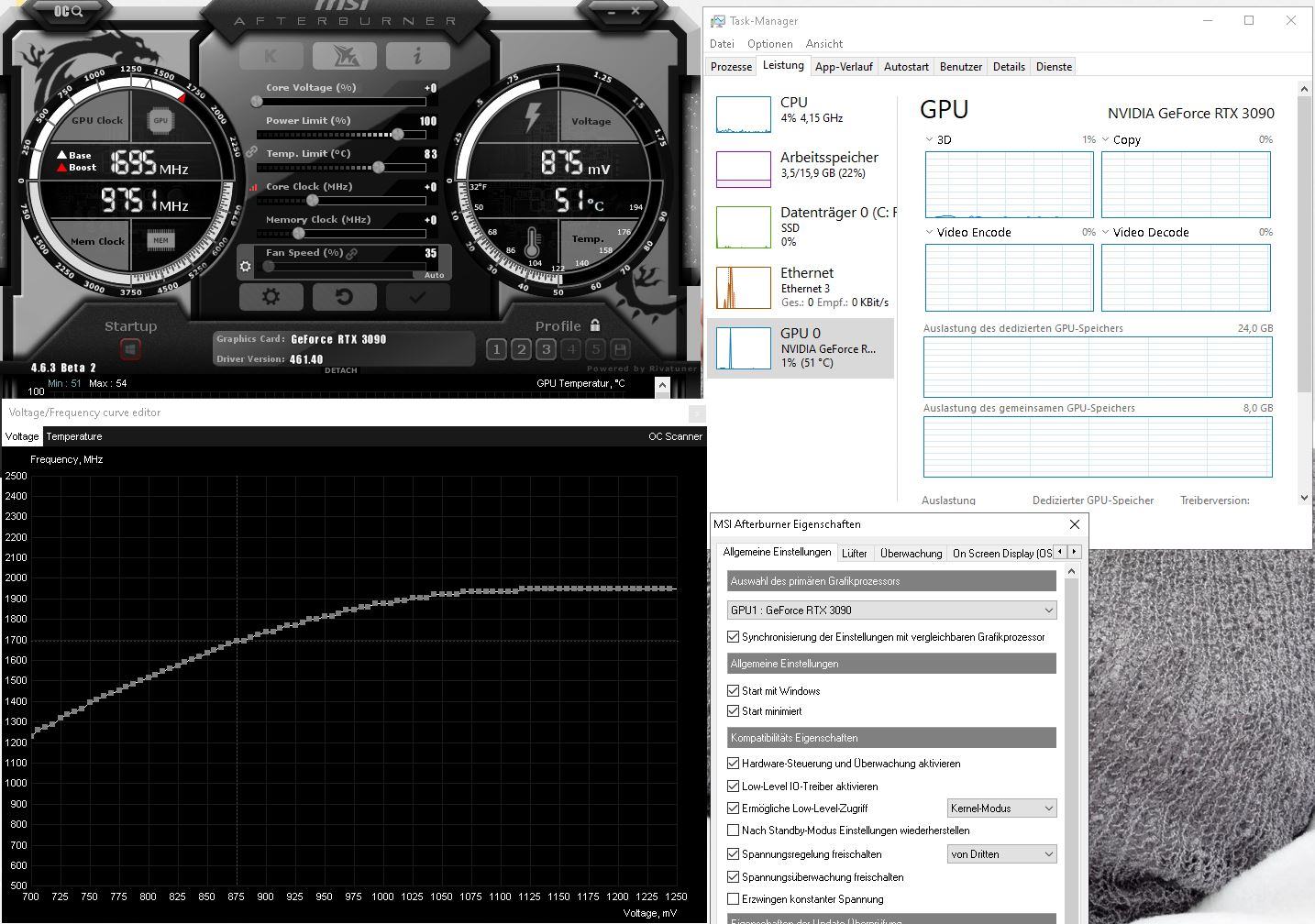
Task: Select Ethernet in Task-Manager sidebar
Action: coord(801,288)
